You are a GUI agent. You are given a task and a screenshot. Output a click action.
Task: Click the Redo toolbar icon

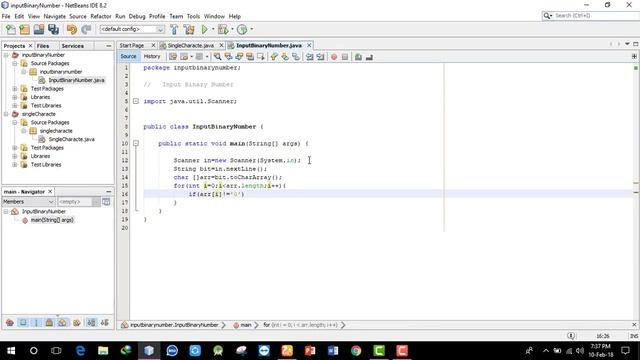tap(86, 29)
